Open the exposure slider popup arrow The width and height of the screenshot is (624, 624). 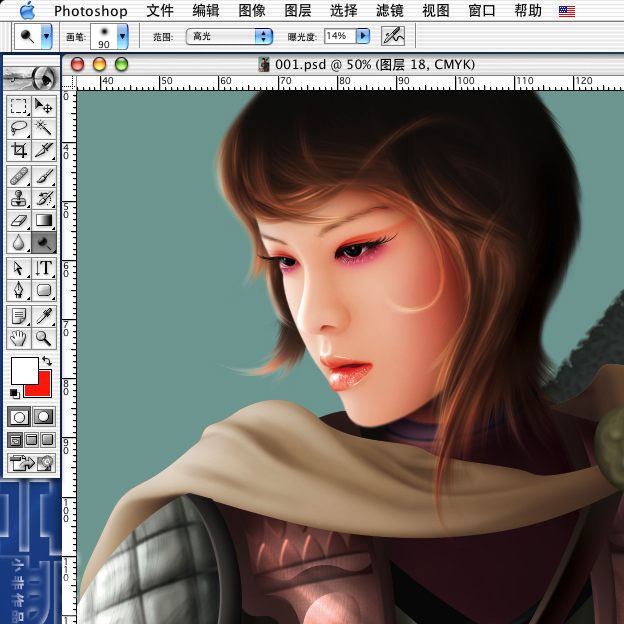click(x=363, y=36)
